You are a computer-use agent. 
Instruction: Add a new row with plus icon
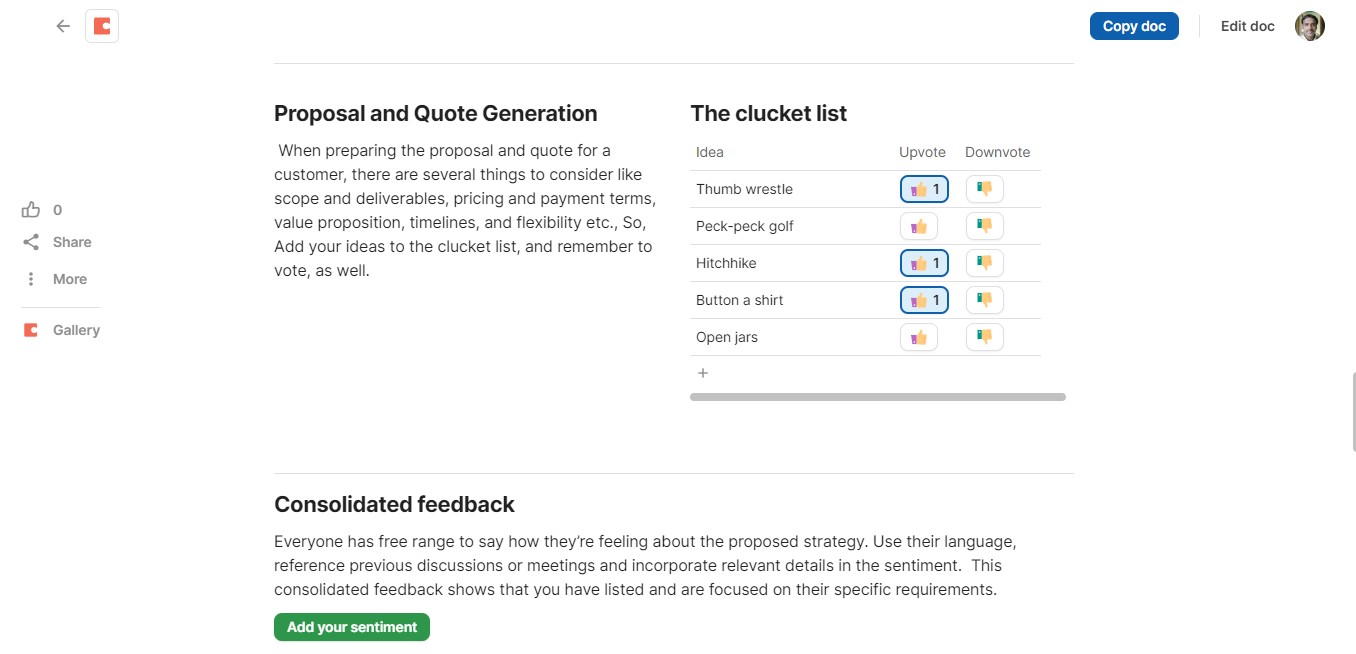tap(703, 373)
